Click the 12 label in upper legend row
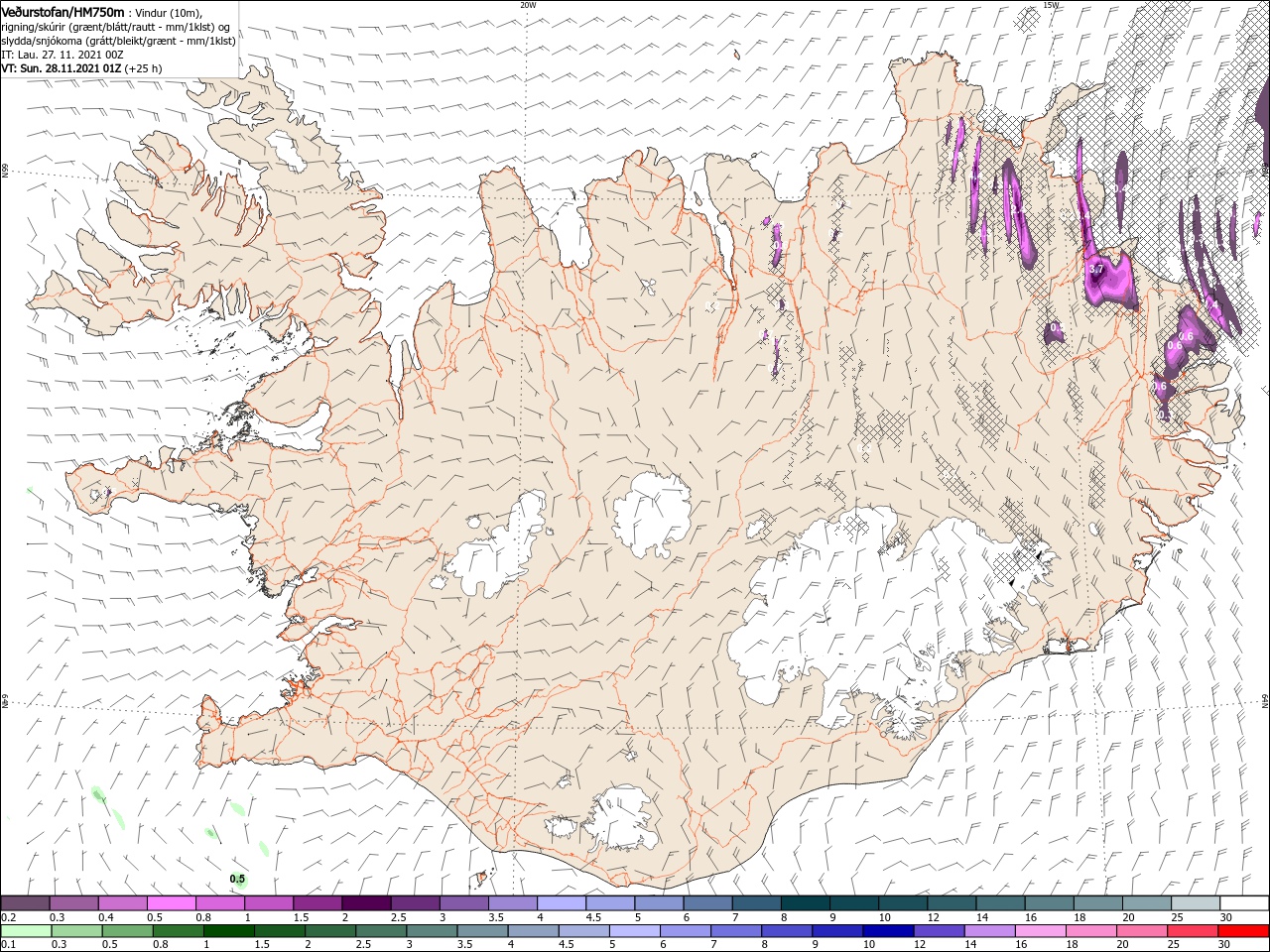1270x952 pixels. (934, 917)
